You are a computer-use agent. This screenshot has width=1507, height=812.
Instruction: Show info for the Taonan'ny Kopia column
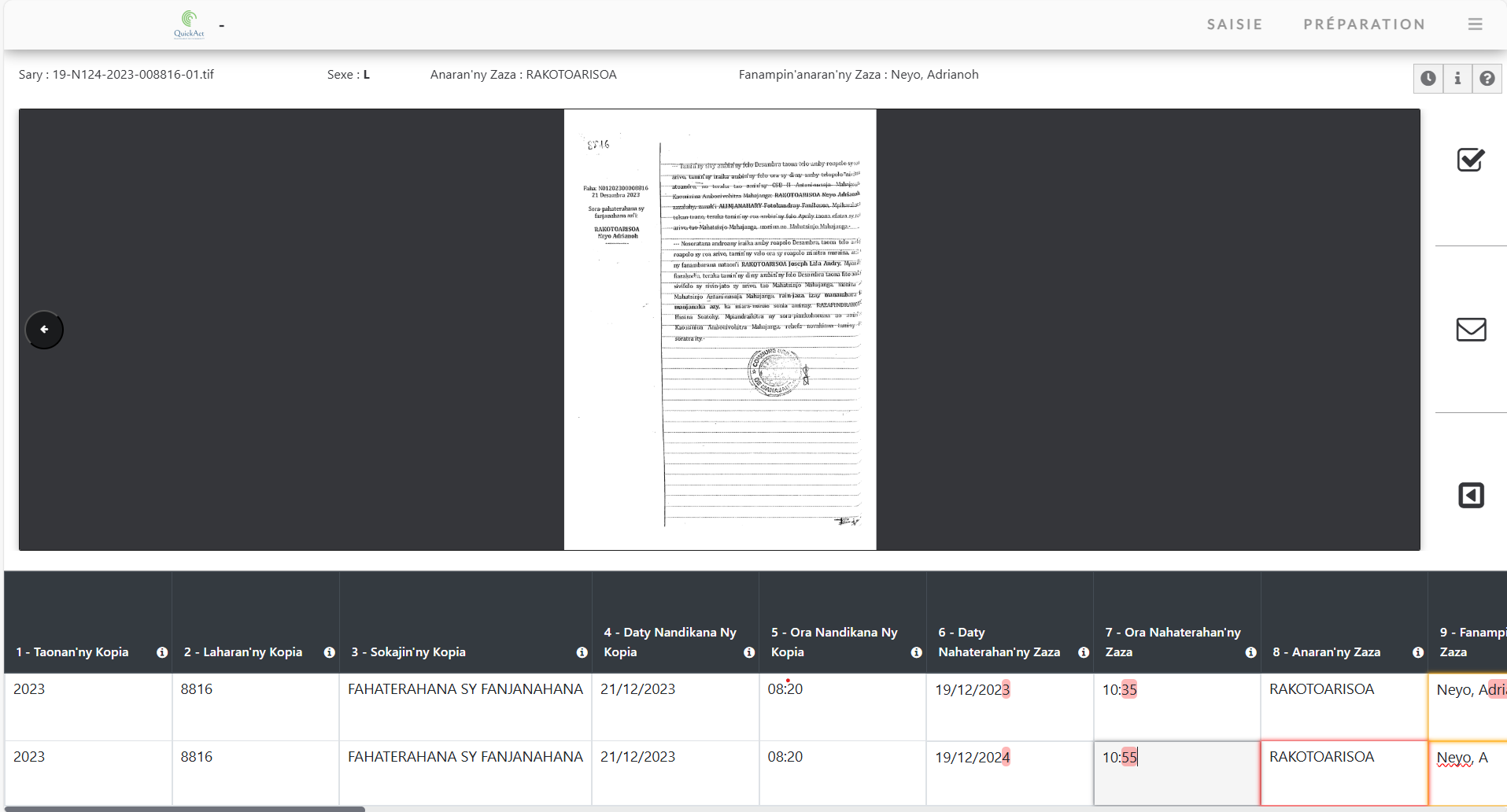point(161,652)
